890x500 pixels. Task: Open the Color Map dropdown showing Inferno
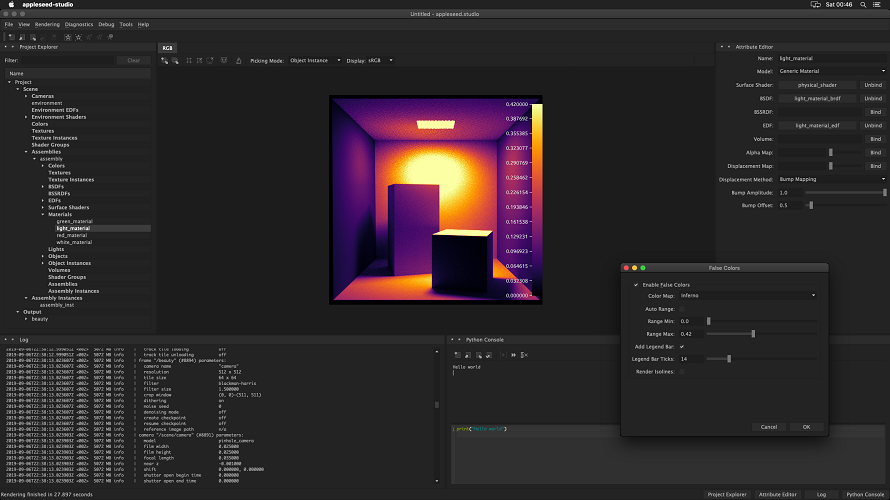click(x=747, y=296)
